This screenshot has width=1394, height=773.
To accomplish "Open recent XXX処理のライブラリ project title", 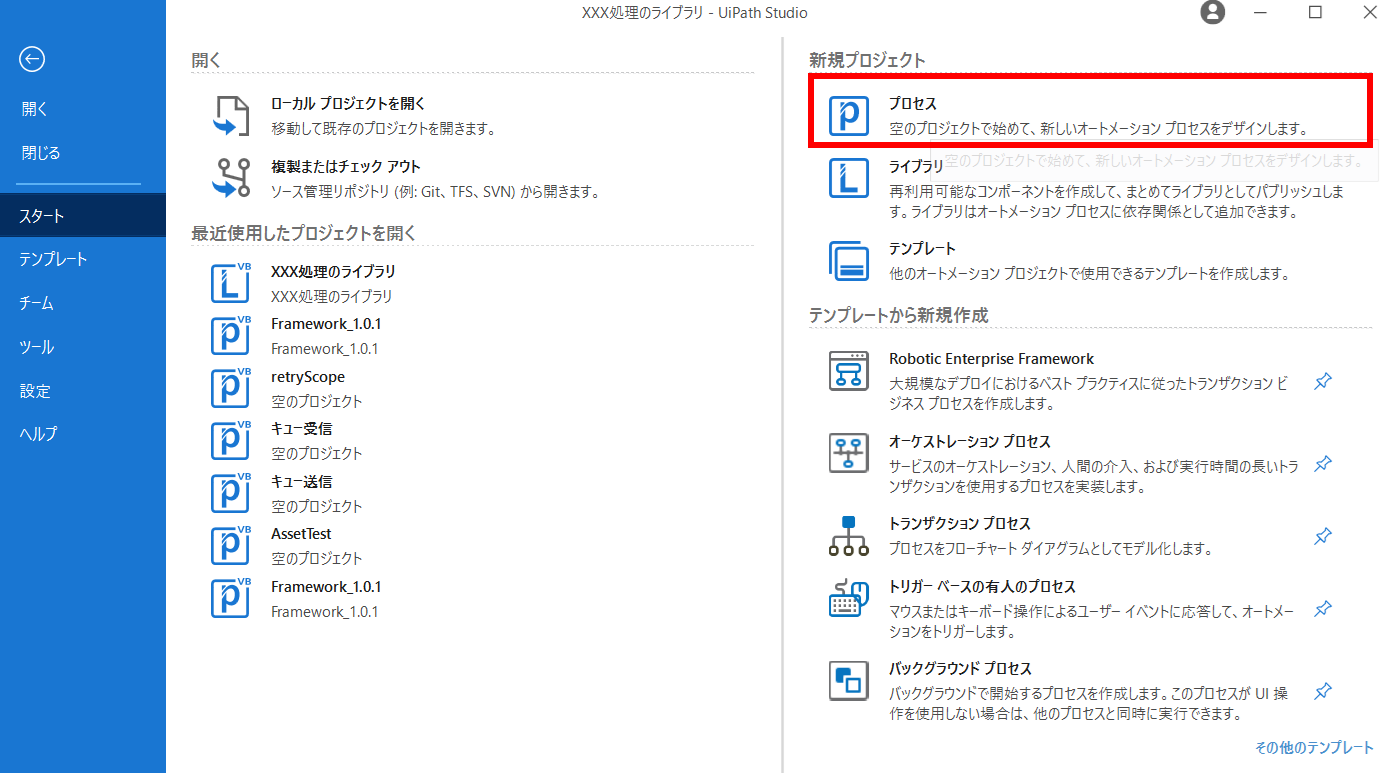I will [x=333, y=271].
